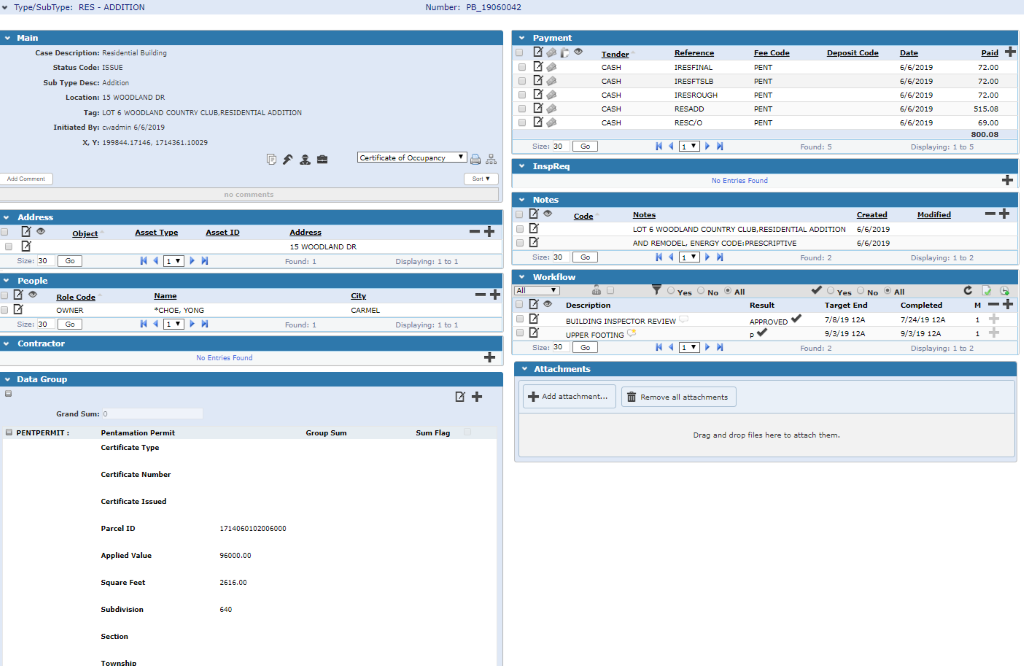Image resolution: width=1024 pixels, height=666 pixels.
Task: Sort people by Role Code column
Action: tap(76, 297)
